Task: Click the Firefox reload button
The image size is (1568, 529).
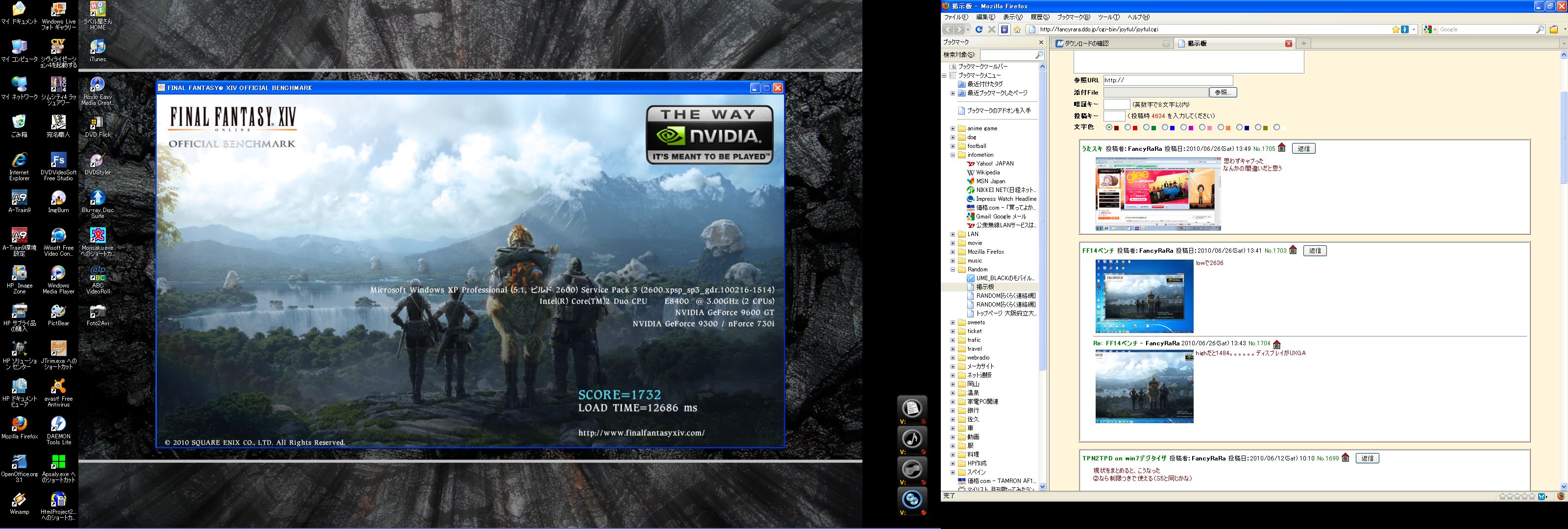Action: click(x=979, y=29)
